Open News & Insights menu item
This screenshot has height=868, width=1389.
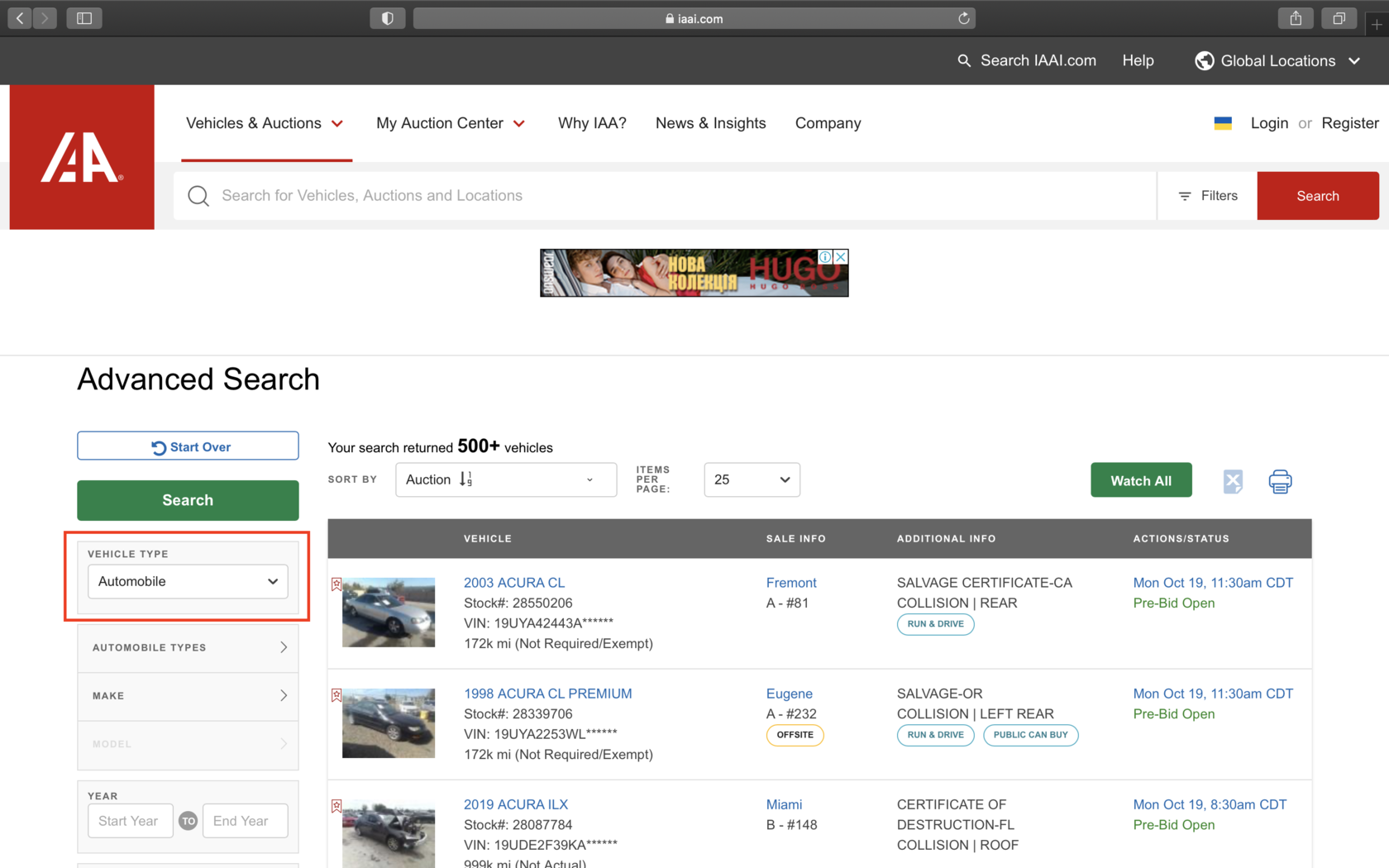point(711,123)
